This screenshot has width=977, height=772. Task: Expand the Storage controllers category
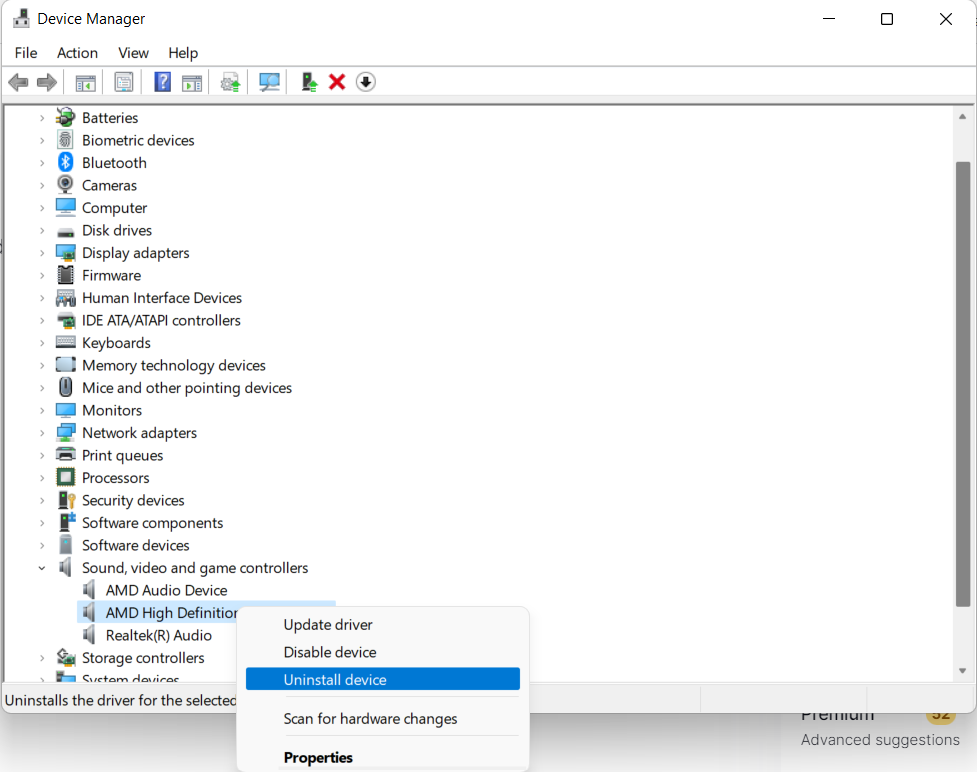[x=42, y=658]
